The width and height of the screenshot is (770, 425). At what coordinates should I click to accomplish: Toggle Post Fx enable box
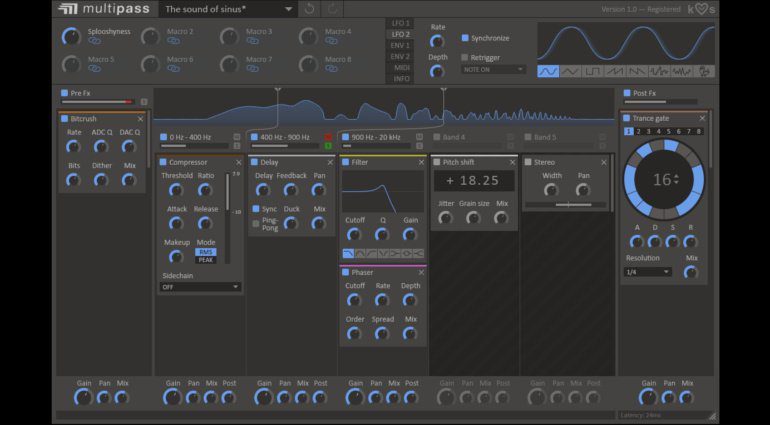pos(627,93)
